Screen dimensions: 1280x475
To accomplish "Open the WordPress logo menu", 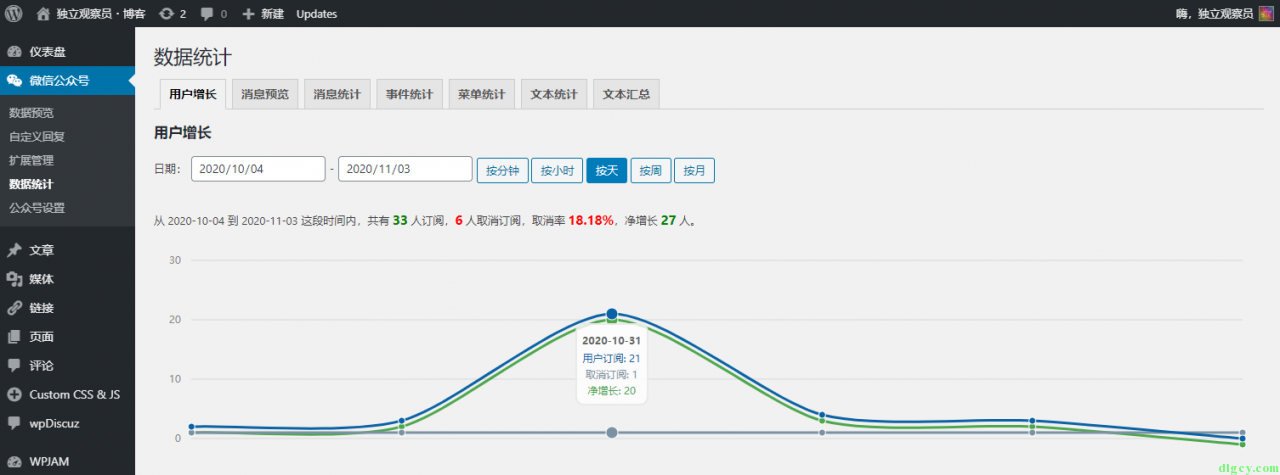I will [x=14, y=14].
